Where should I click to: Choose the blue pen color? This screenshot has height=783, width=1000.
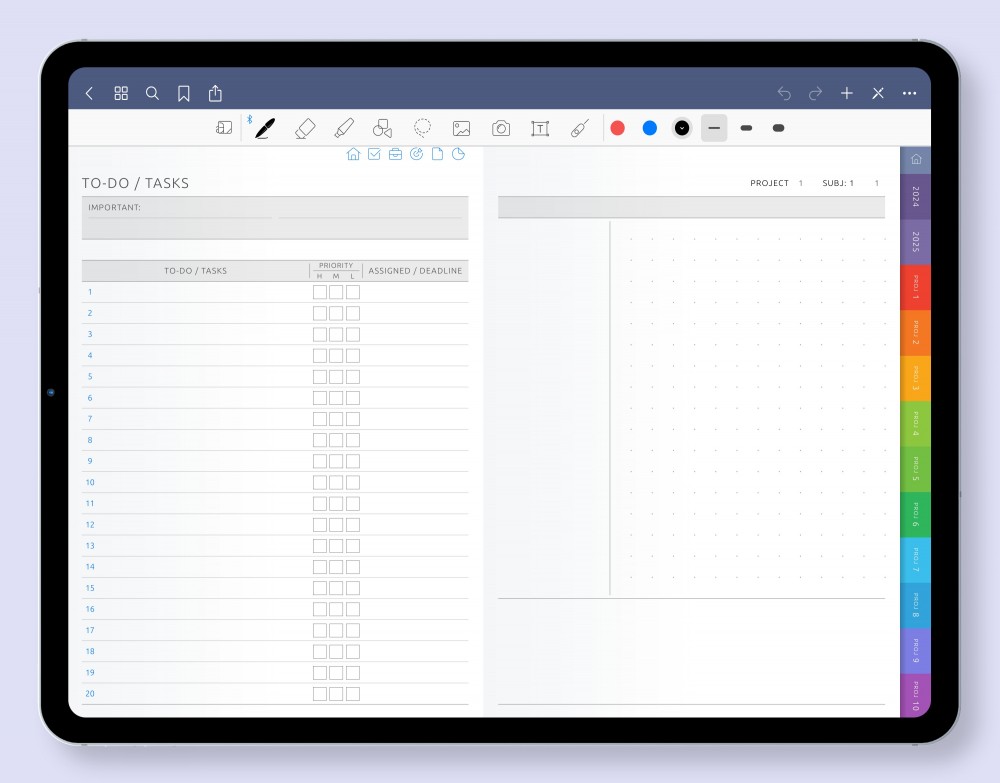point(650,128)
